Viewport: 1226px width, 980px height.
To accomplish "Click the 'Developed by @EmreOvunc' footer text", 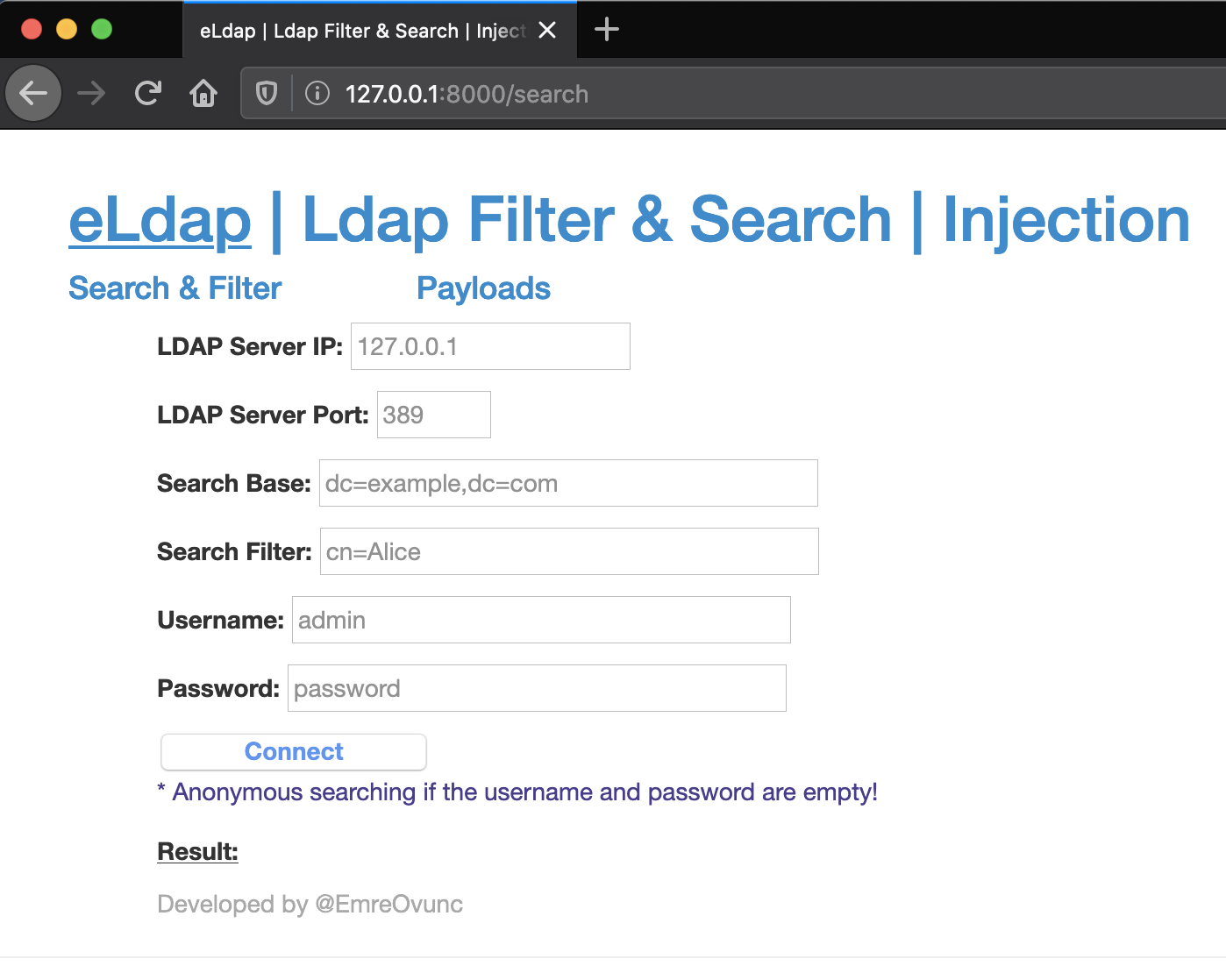I will [x=310, y=904].
